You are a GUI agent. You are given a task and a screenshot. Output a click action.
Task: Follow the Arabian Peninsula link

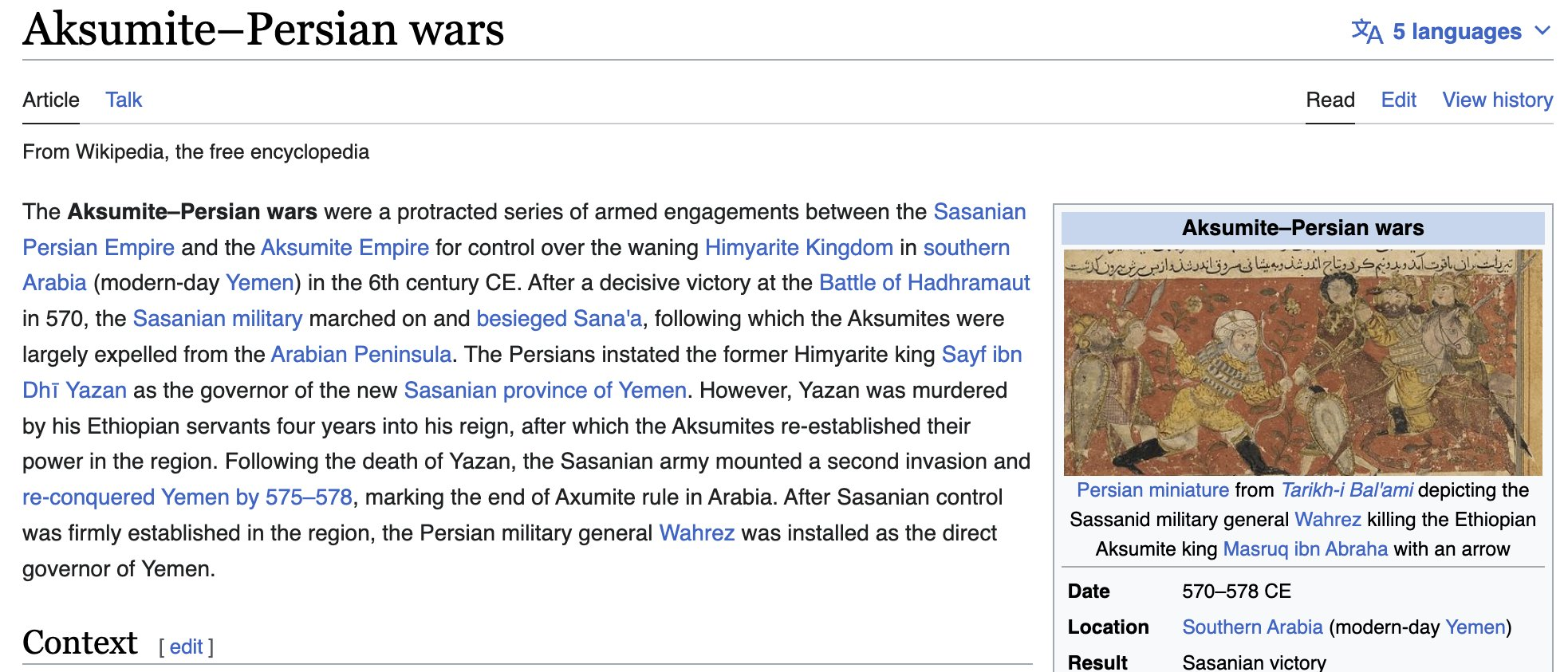pyautogui.click(x=360, y=355)
